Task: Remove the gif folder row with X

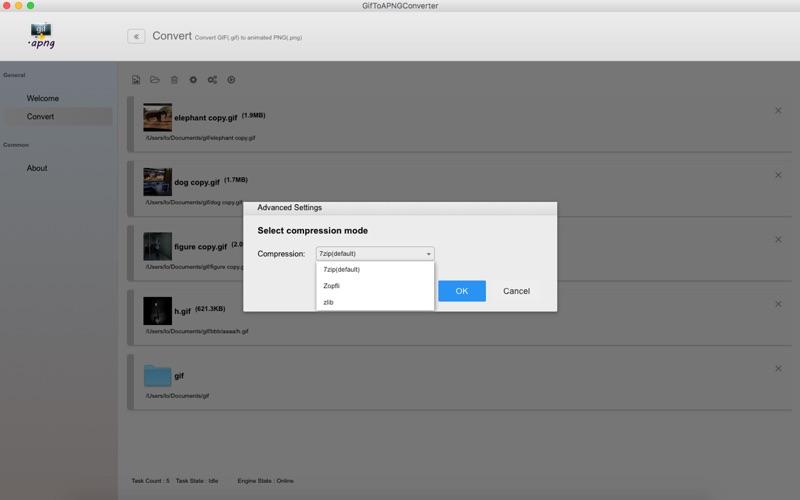Action: tap(778, 368)
